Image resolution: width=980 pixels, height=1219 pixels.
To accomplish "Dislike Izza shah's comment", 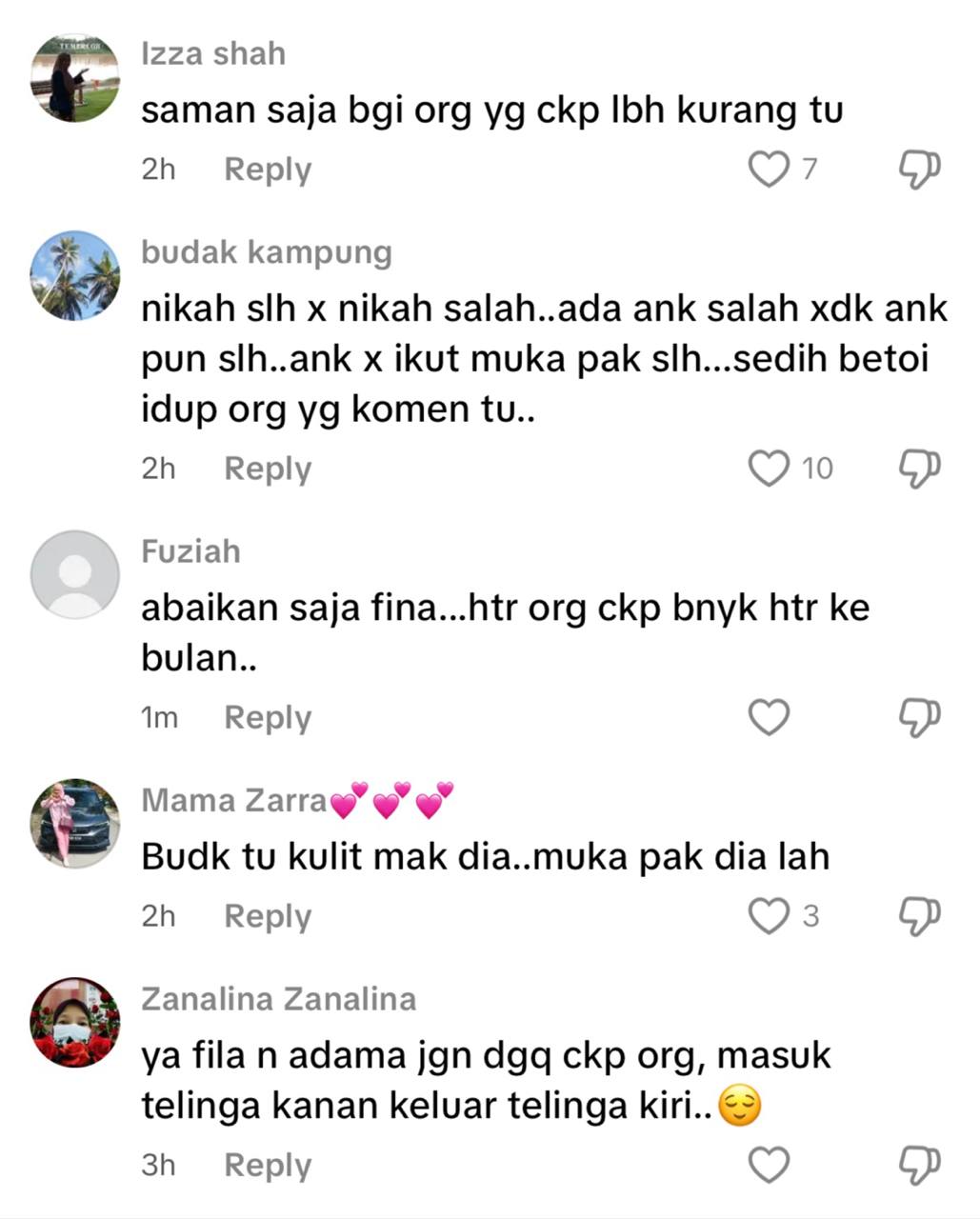I will 920,170.
